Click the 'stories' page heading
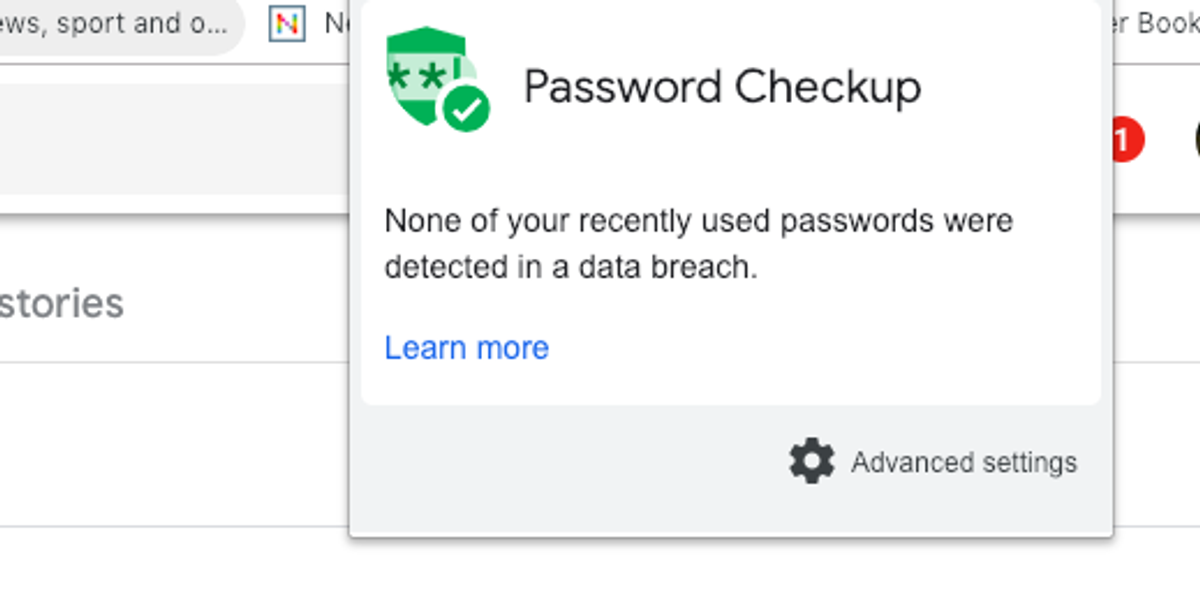1200x601 pixels. coord(62,303)
